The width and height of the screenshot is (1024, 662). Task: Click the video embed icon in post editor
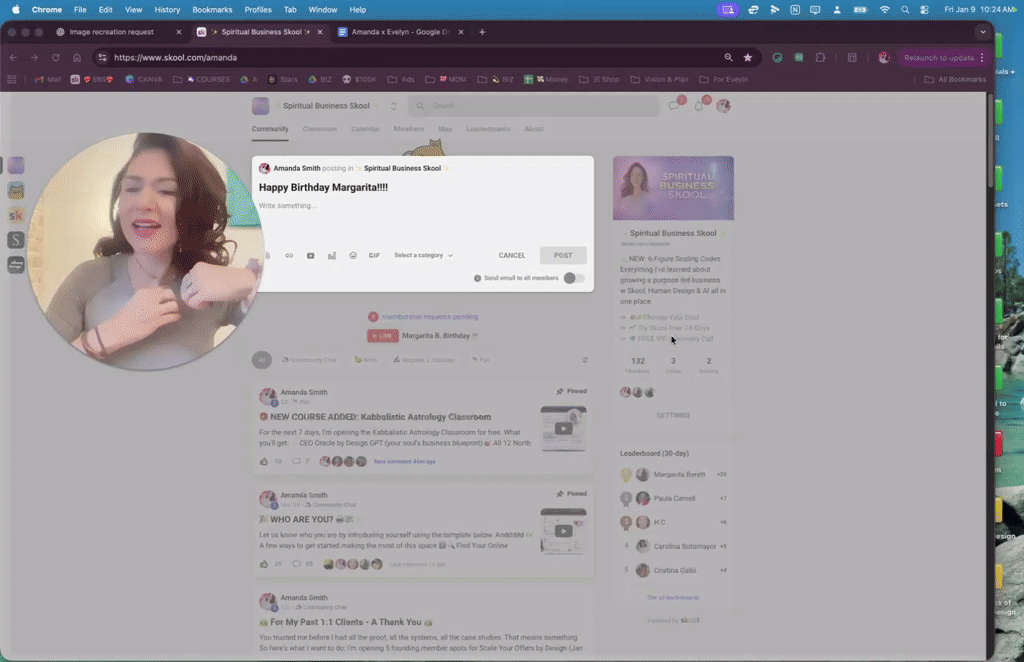pyautogui.click(x=310, y=255)
